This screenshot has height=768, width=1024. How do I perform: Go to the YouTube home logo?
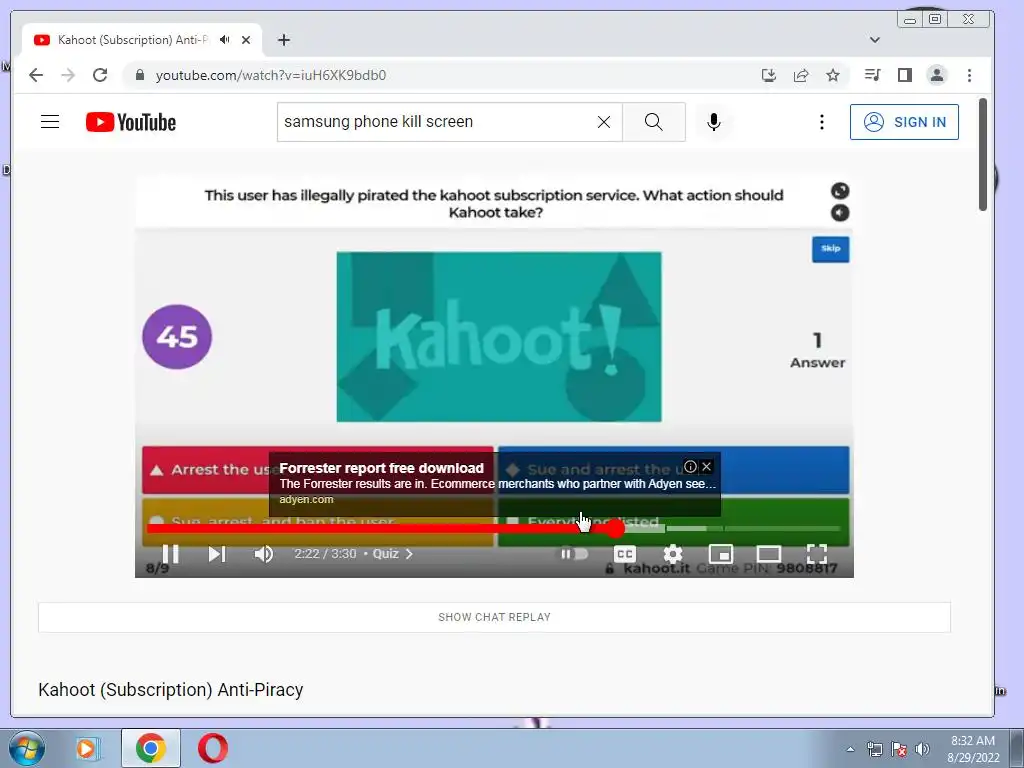point(131,122)
